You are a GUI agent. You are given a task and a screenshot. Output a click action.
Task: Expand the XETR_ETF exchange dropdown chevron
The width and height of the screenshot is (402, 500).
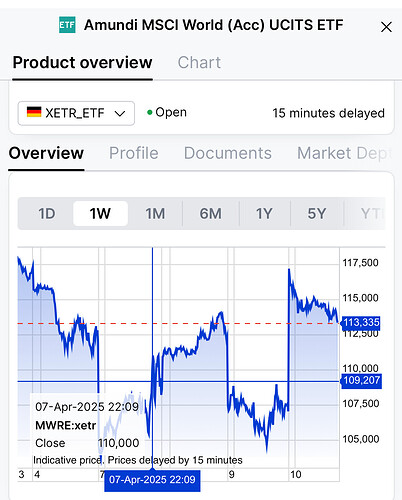tap(120, 114)
